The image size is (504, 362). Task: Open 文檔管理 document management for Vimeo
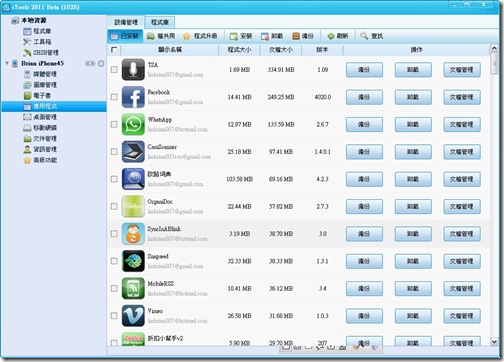(462, 316)
